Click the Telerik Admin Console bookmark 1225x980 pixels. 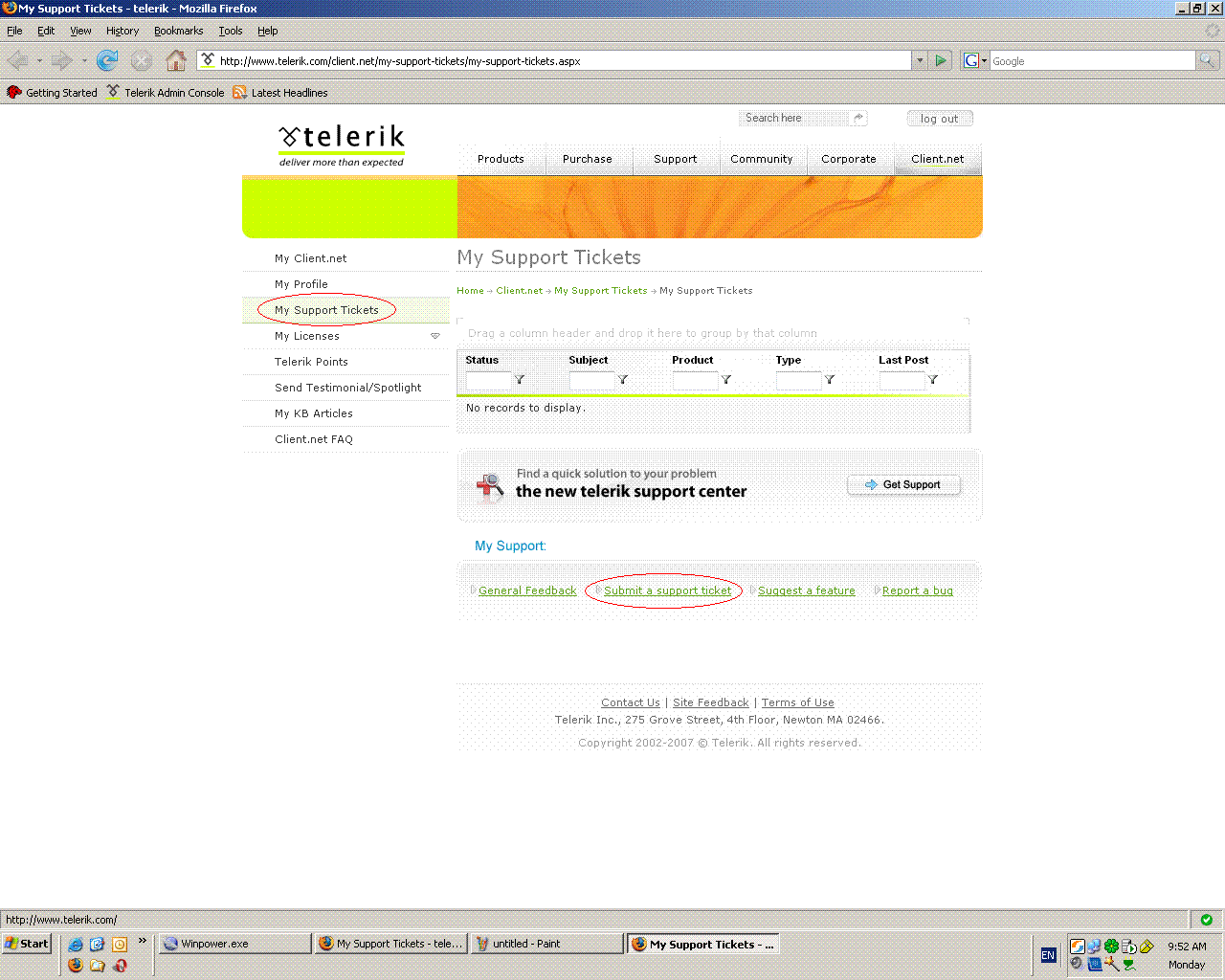coord(166,93)
